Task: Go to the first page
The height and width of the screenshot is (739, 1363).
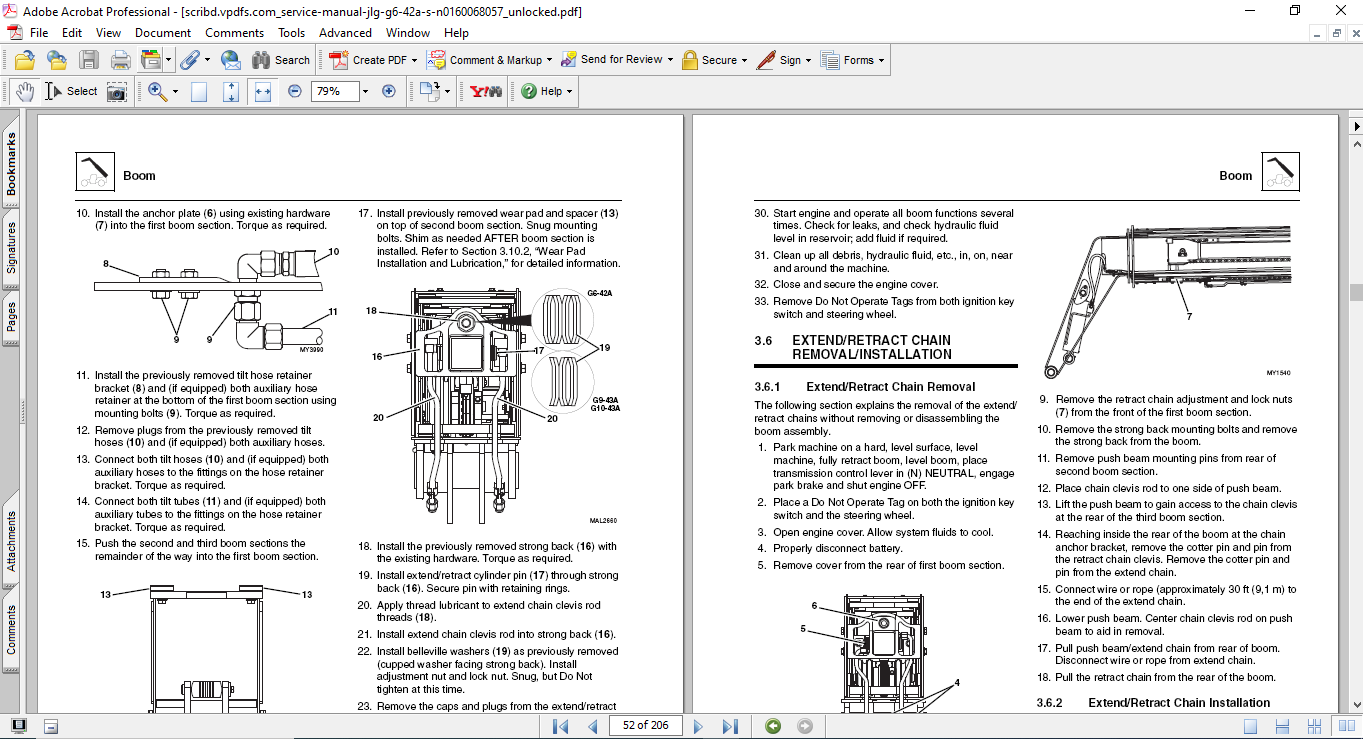Action: point(560,726)
